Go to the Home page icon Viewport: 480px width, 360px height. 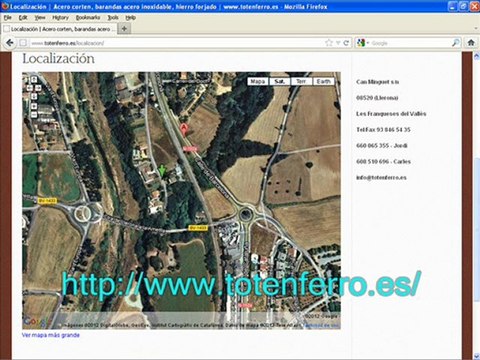pyautogui.click(x=471, y=43)
